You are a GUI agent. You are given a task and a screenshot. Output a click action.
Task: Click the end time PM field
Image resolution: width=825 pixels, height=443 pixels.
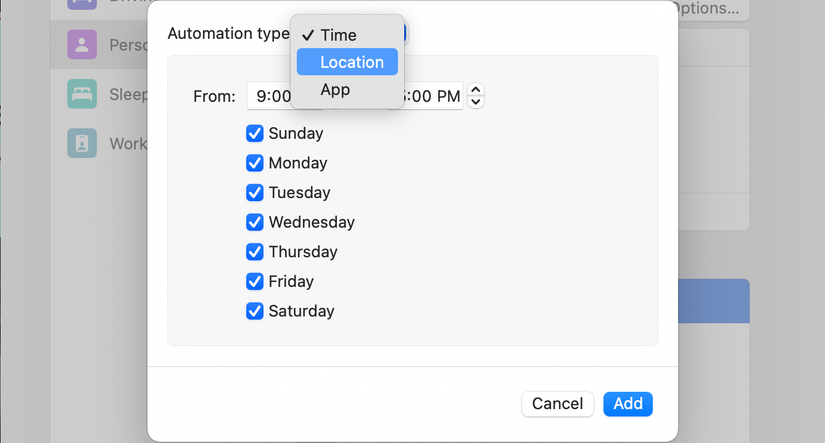(x=432, y=96)
